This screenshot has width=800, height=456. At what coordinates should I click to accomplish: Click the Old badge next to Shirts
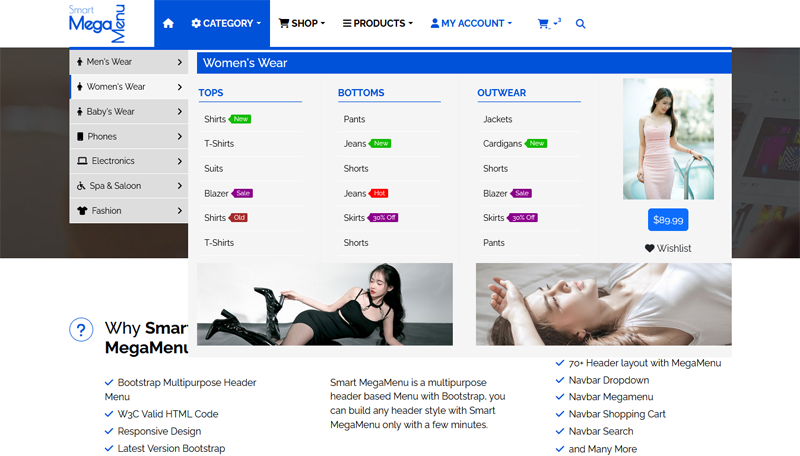(238, 218)
